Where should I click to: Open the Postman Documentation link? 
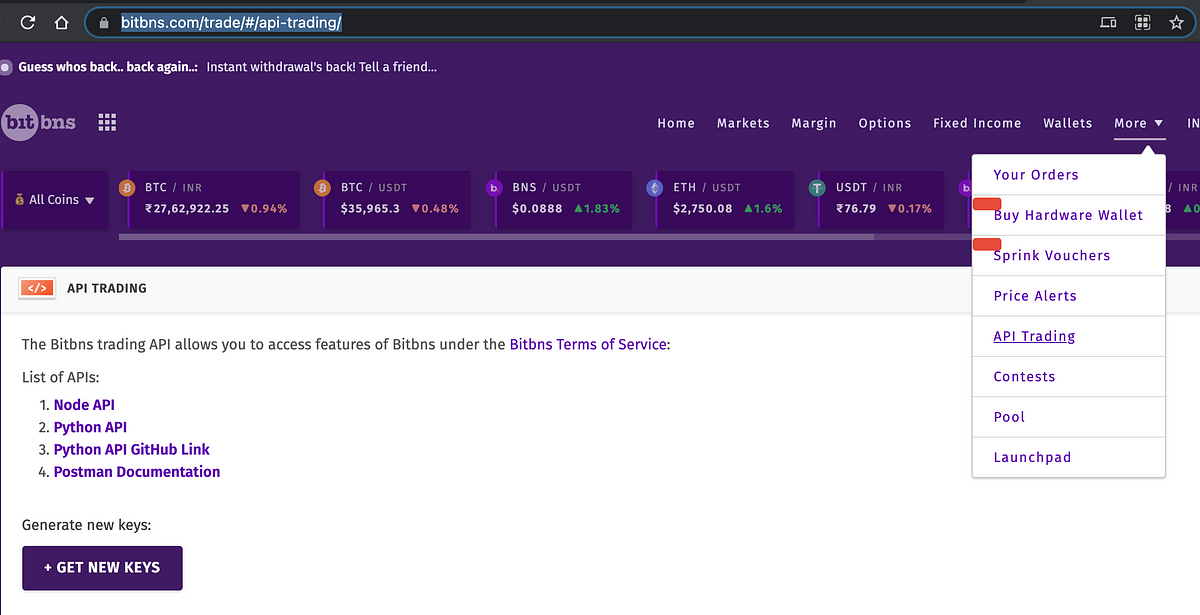coord(137,472)
